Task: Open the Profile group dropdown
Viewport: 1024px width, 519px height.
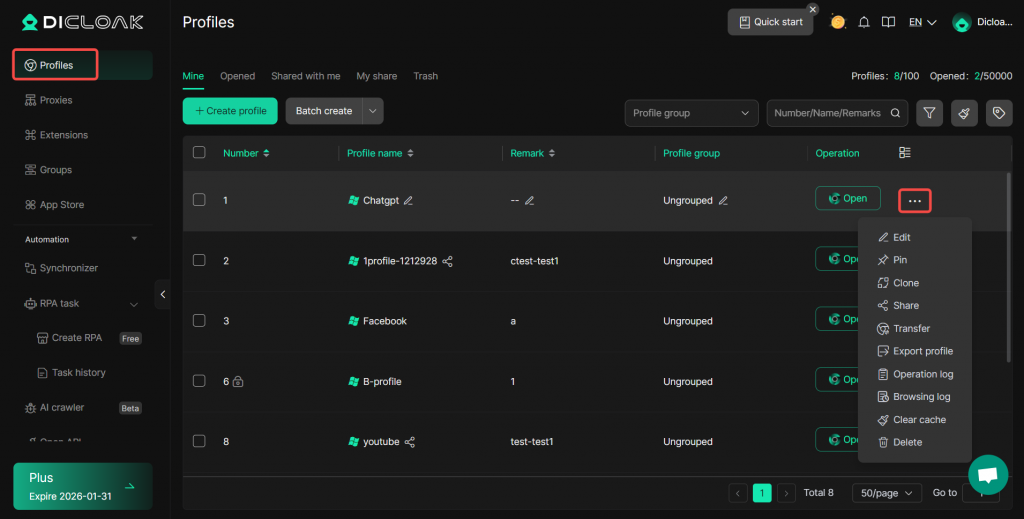Action: (x=691, y=113)
